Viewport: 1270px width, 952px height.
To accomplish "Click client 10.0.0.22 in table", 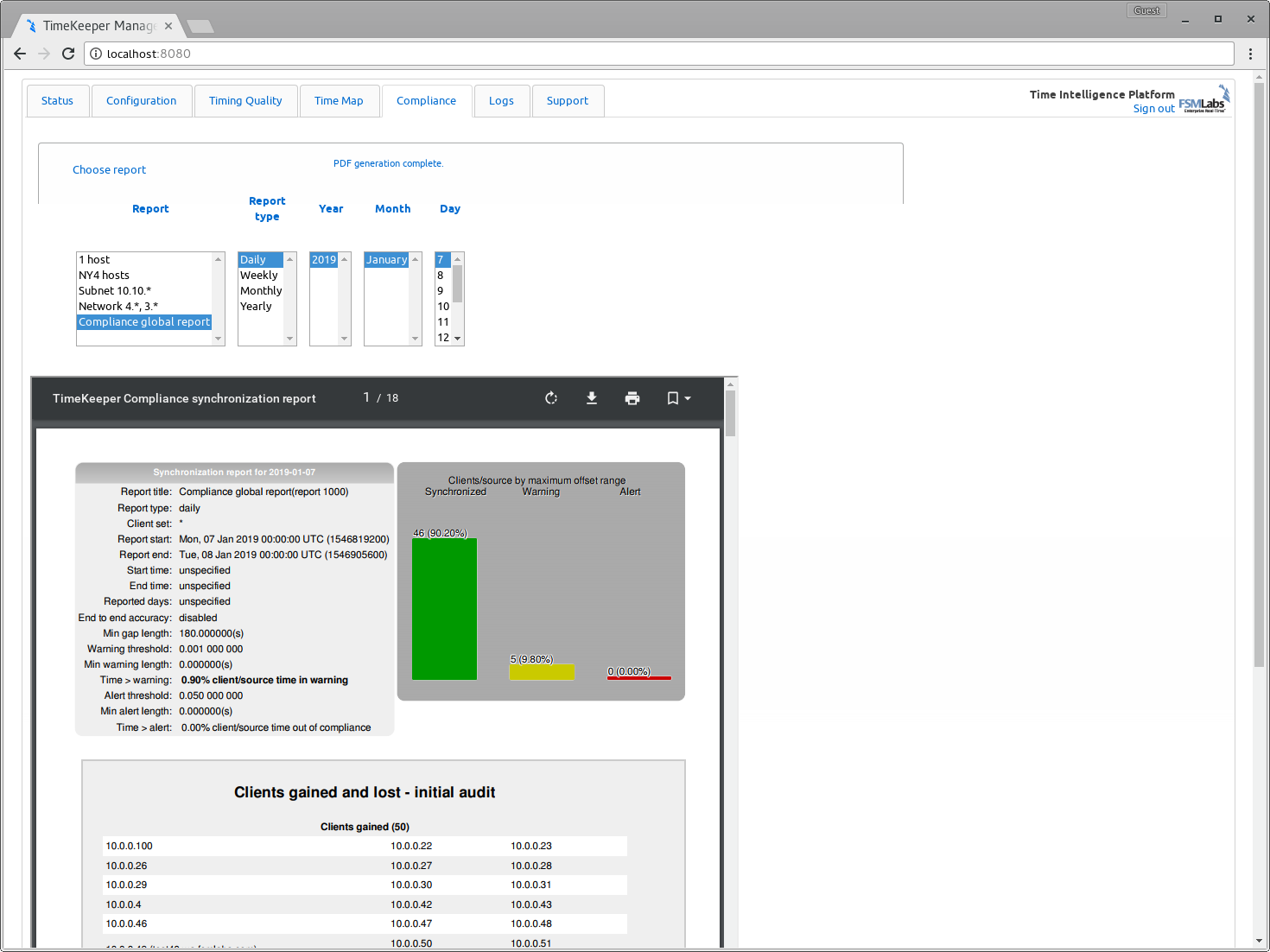I will [x=411, y=847].
